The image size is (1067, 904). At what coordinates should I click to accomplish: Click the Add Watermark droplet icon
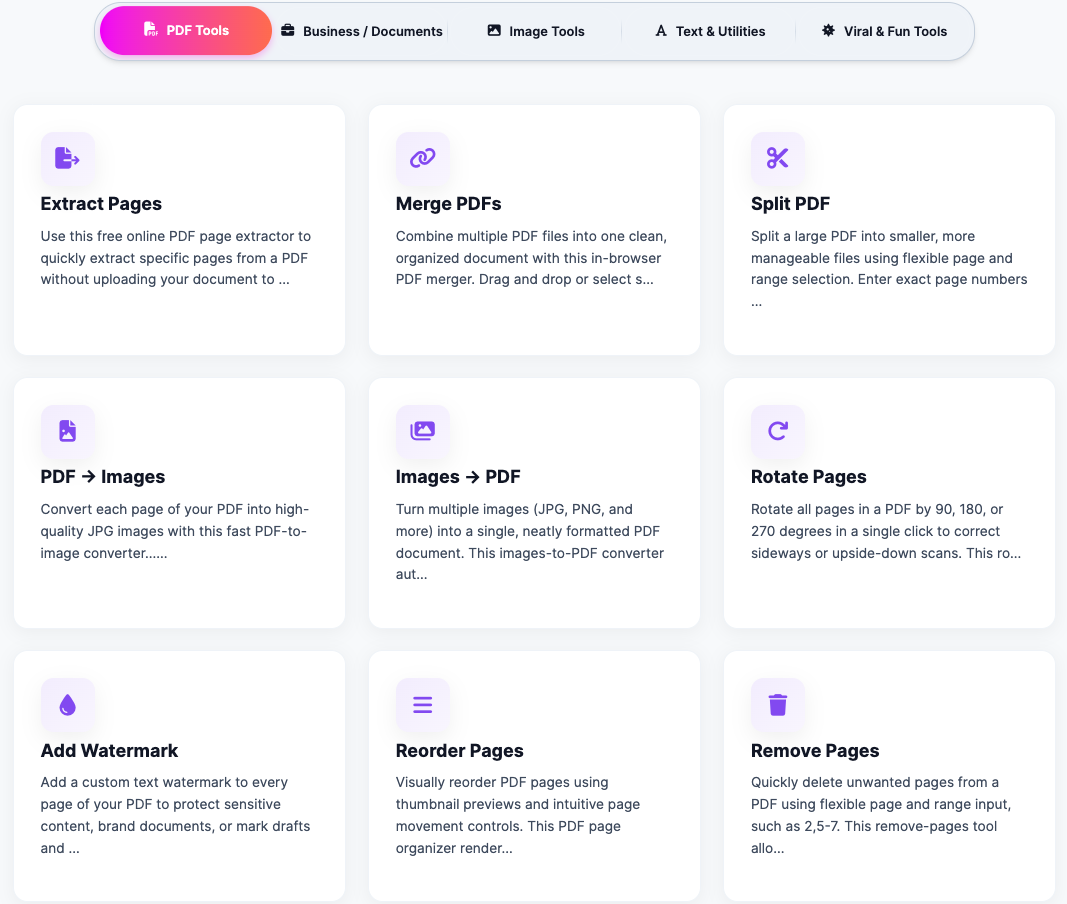click(x=67, y=704)
